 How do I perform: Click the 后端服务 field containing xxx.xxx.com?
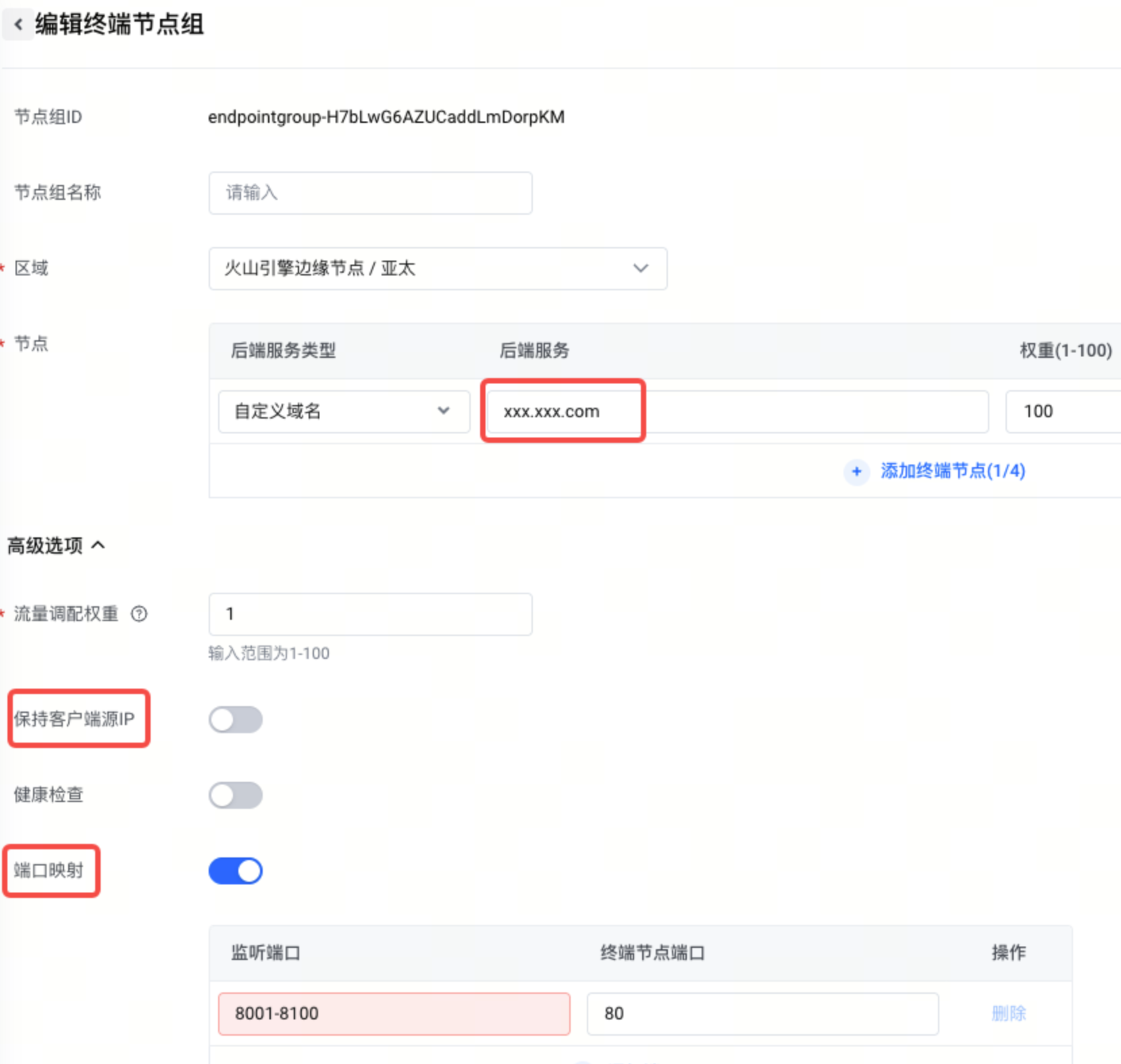click(737, 411)
